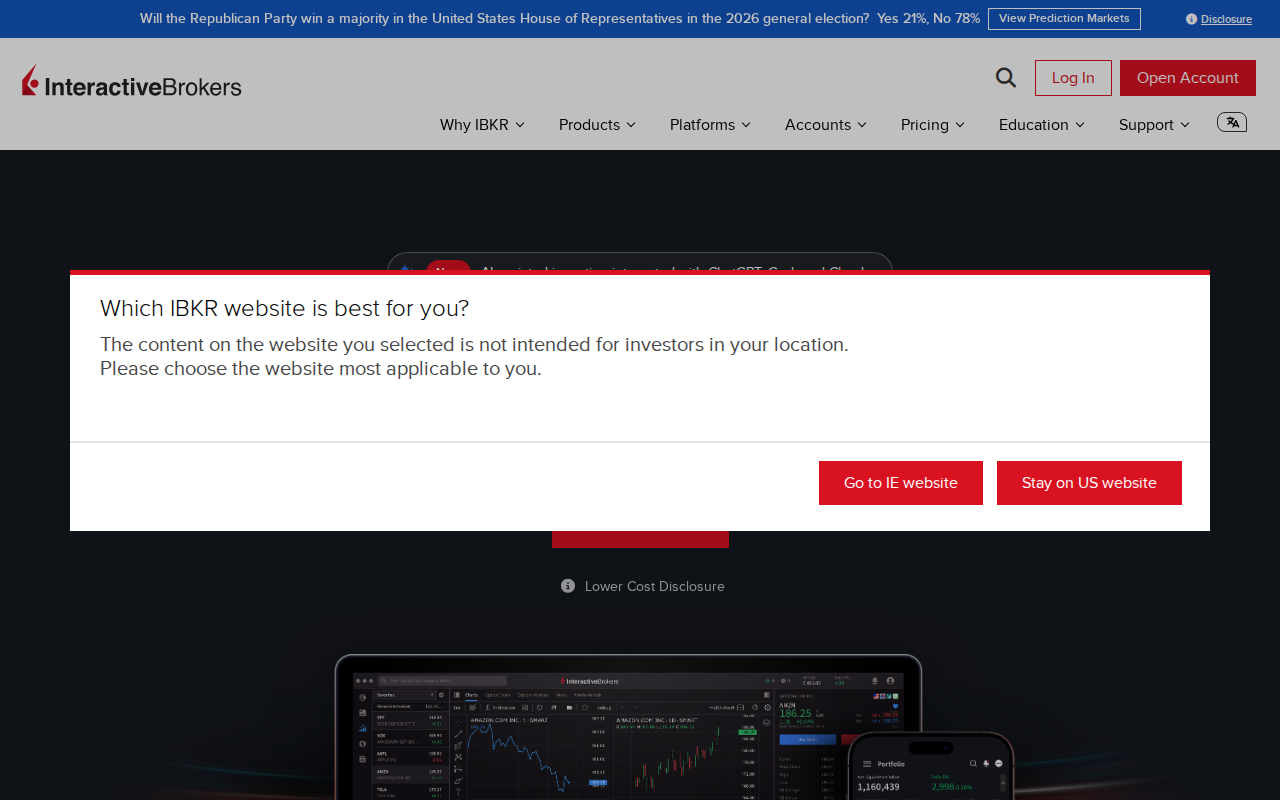Click View Prediction Markets button

[x=1064, y=19]
